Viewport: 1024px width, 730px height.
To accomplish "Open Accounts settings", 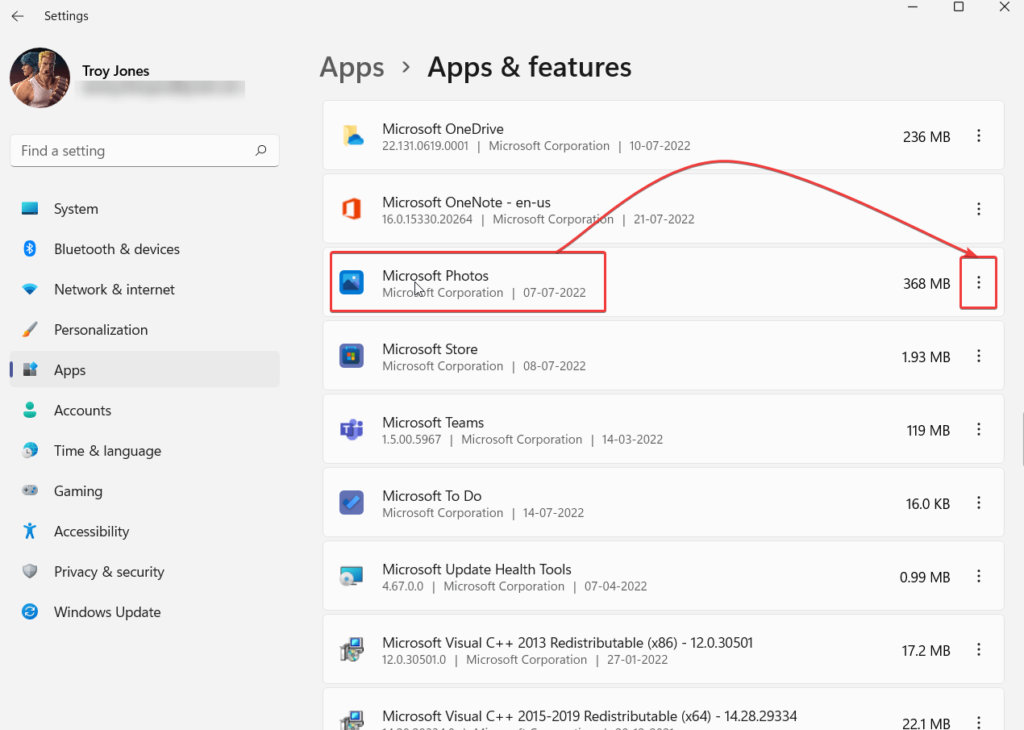I will click(144, 411).
